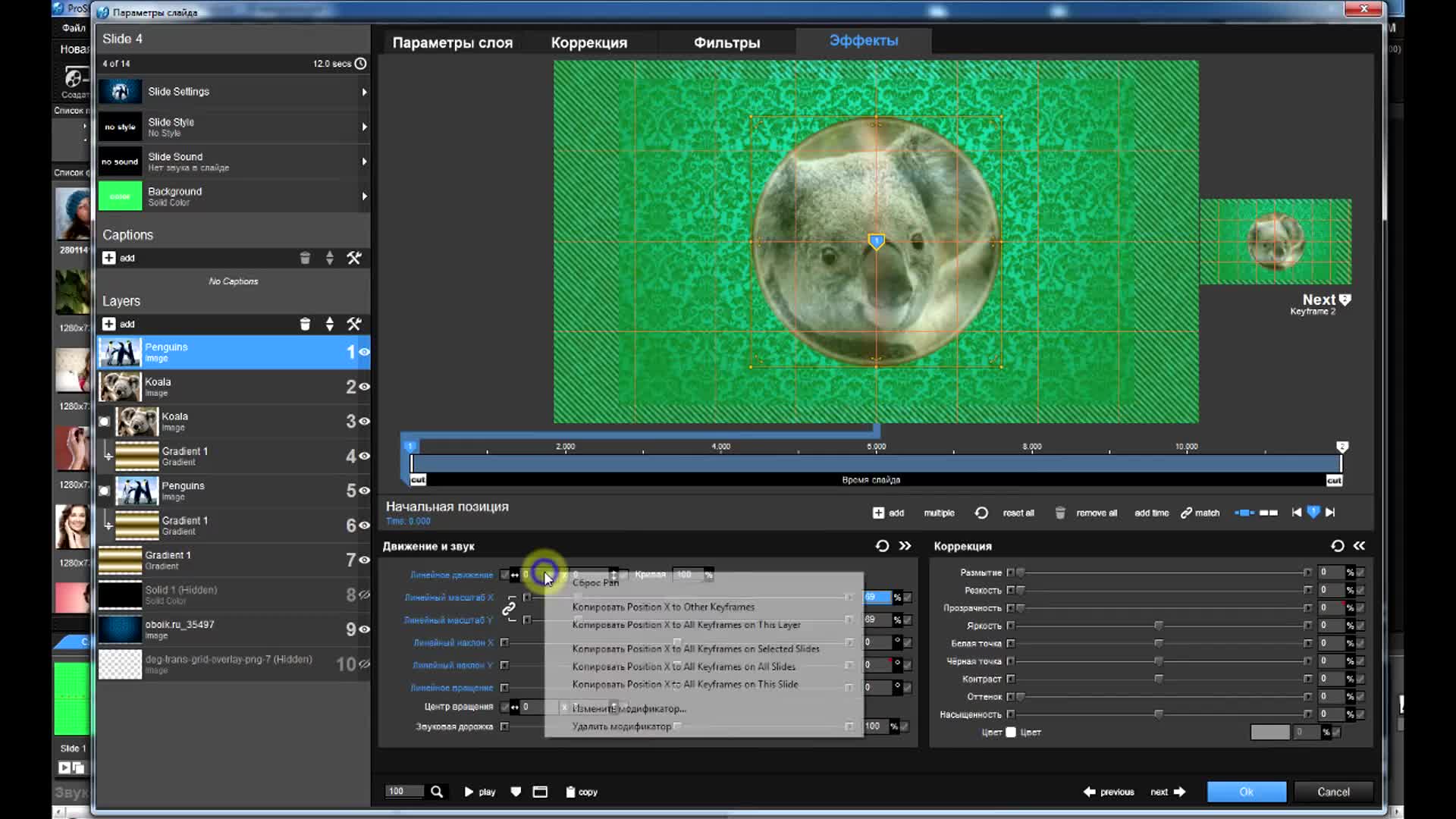This screenshot has height=819, width=1456.
Task: Jump to the next keyframe arrow
Action: (x=1330, y=513)
